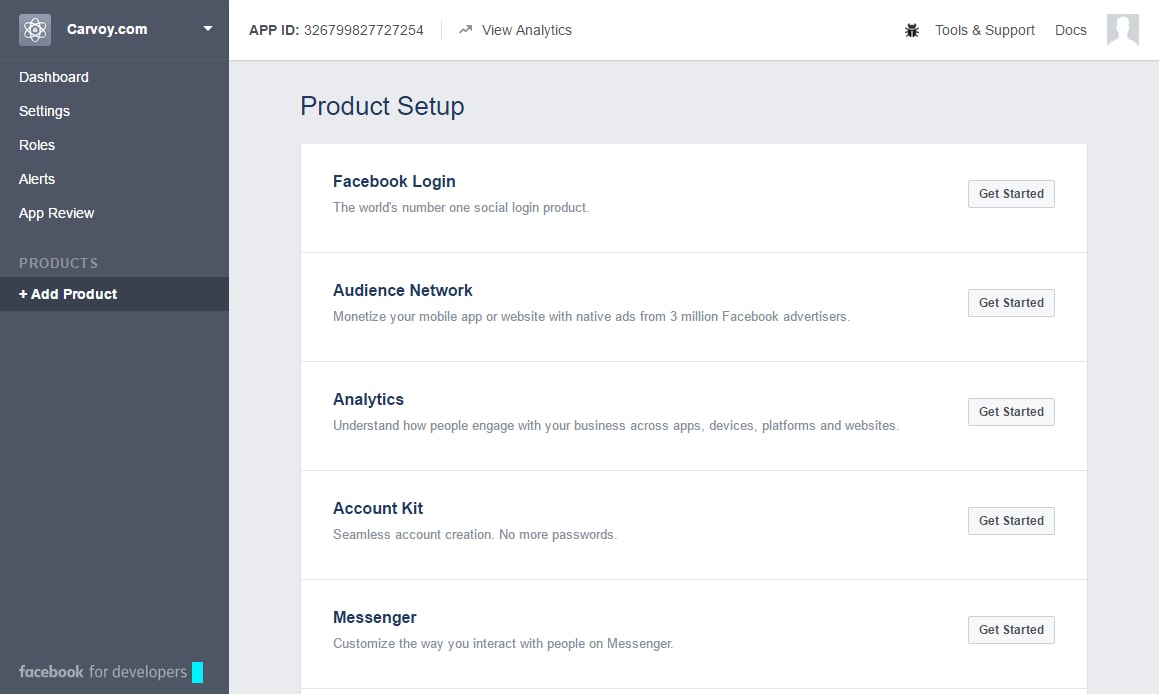
Task: Open the View Analytics link
Action: [527, 30]
